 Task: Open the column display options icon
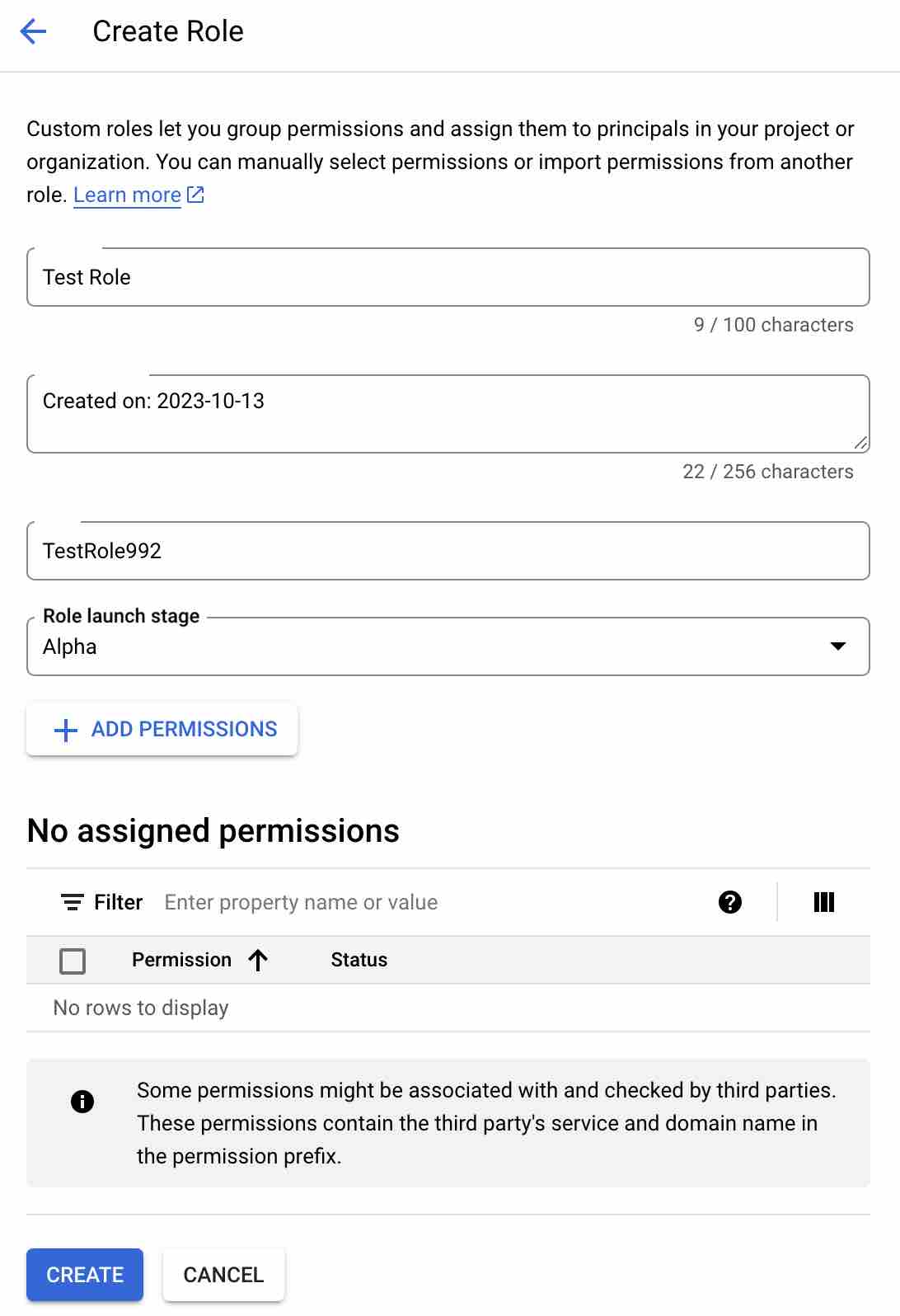[x=823, y=902]
